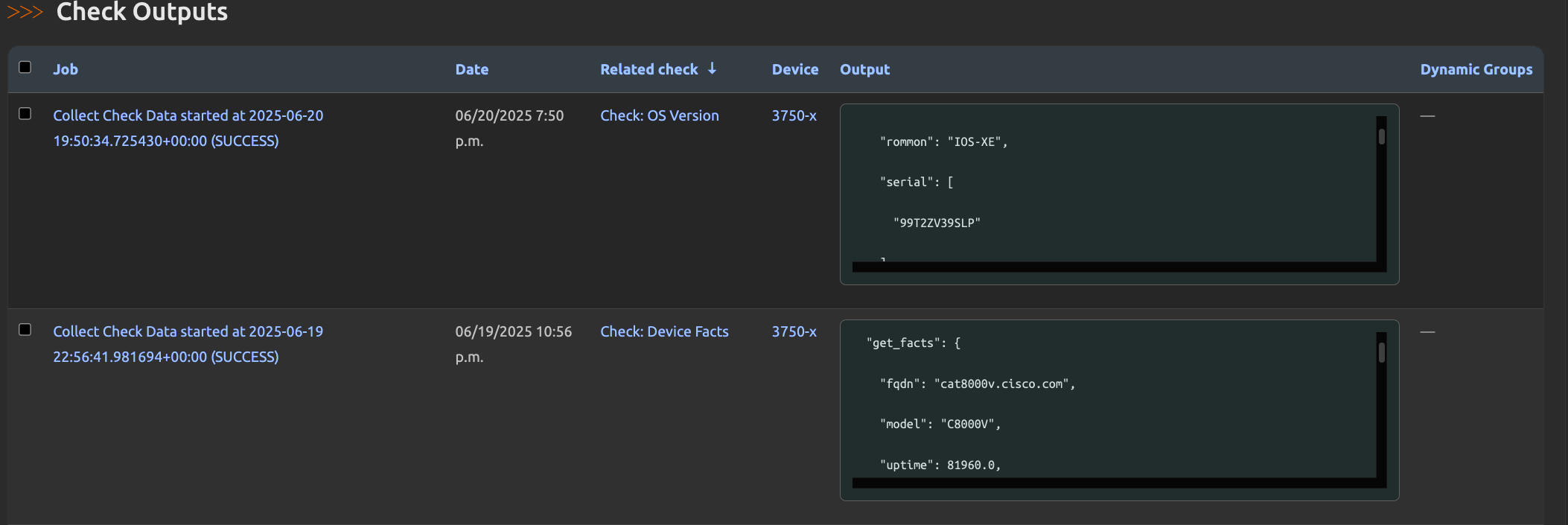
Task: Open the Check: Device Facts link
Action: click(x=664, y=331)
